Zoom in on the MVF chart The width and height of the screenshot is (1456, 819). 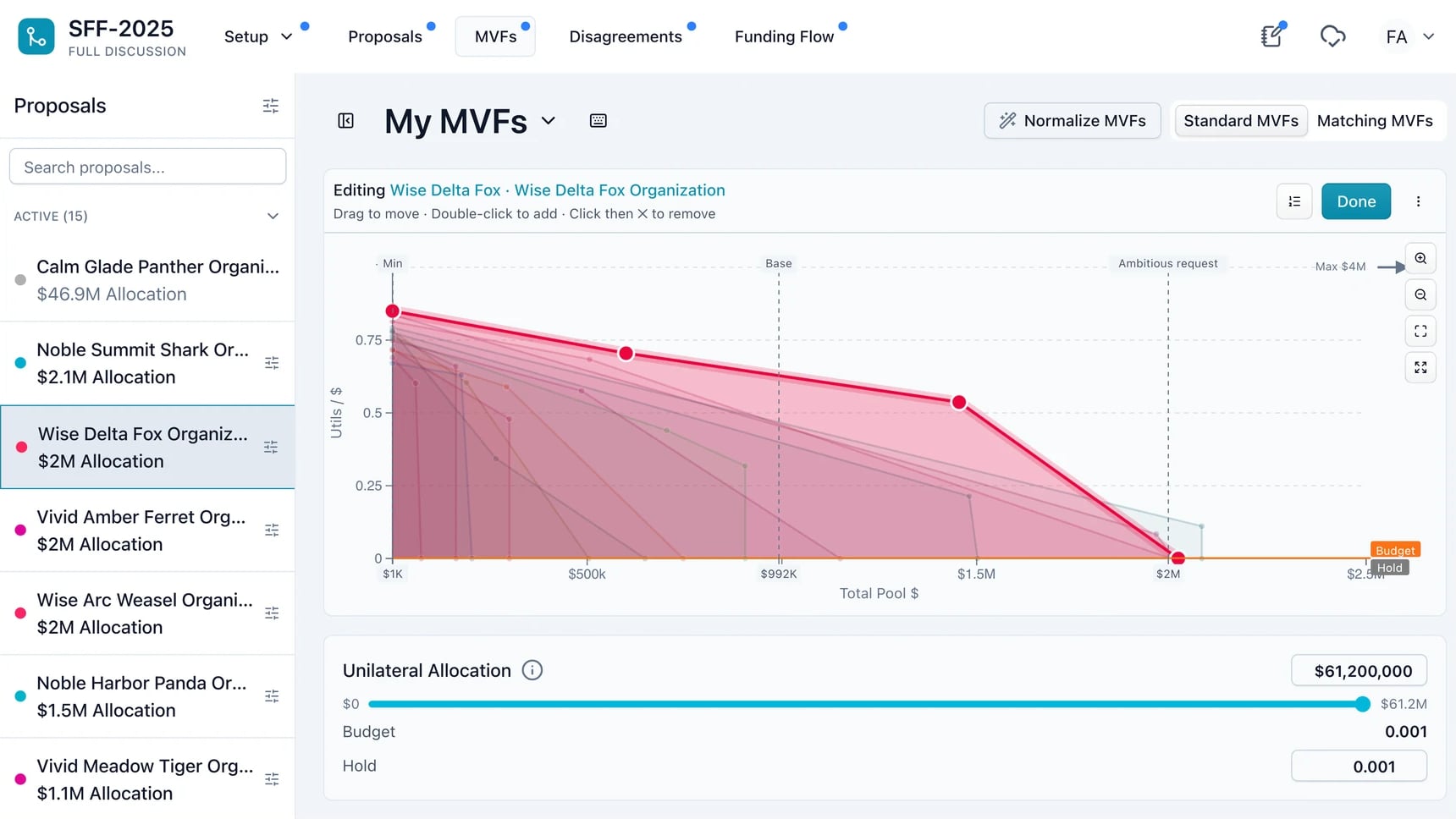point(1420,258)
